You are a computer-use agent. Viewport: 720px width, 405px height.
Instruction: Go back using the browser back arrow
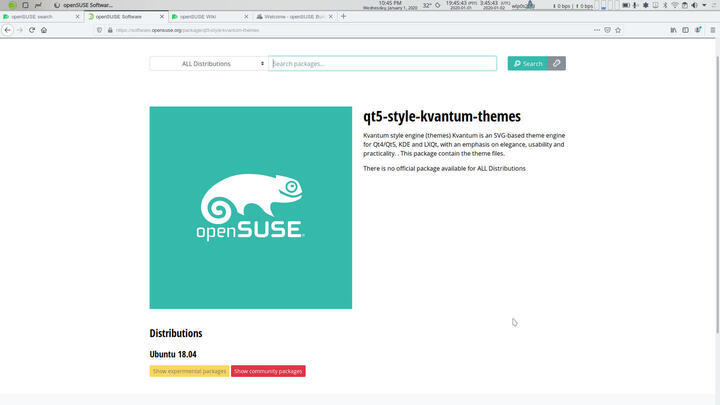tap(8, 30)
